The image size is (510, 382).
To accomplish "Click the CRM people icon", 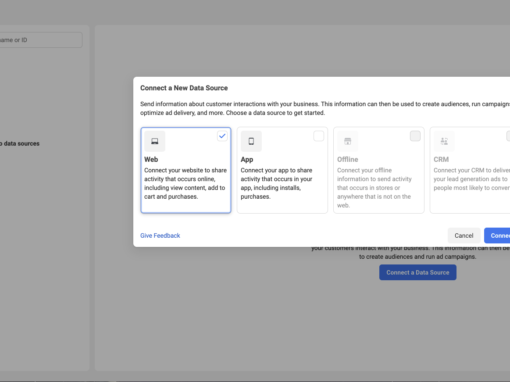I will point(444,141).
